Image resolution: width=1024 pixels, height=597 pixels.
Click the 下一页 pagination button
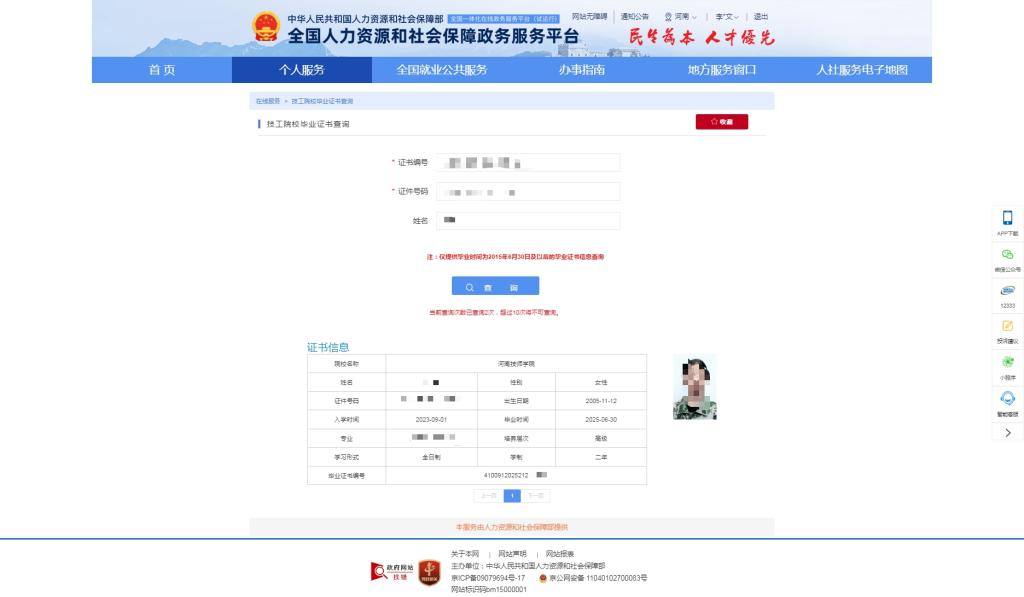pyautogui.click(x=536, y=496)
